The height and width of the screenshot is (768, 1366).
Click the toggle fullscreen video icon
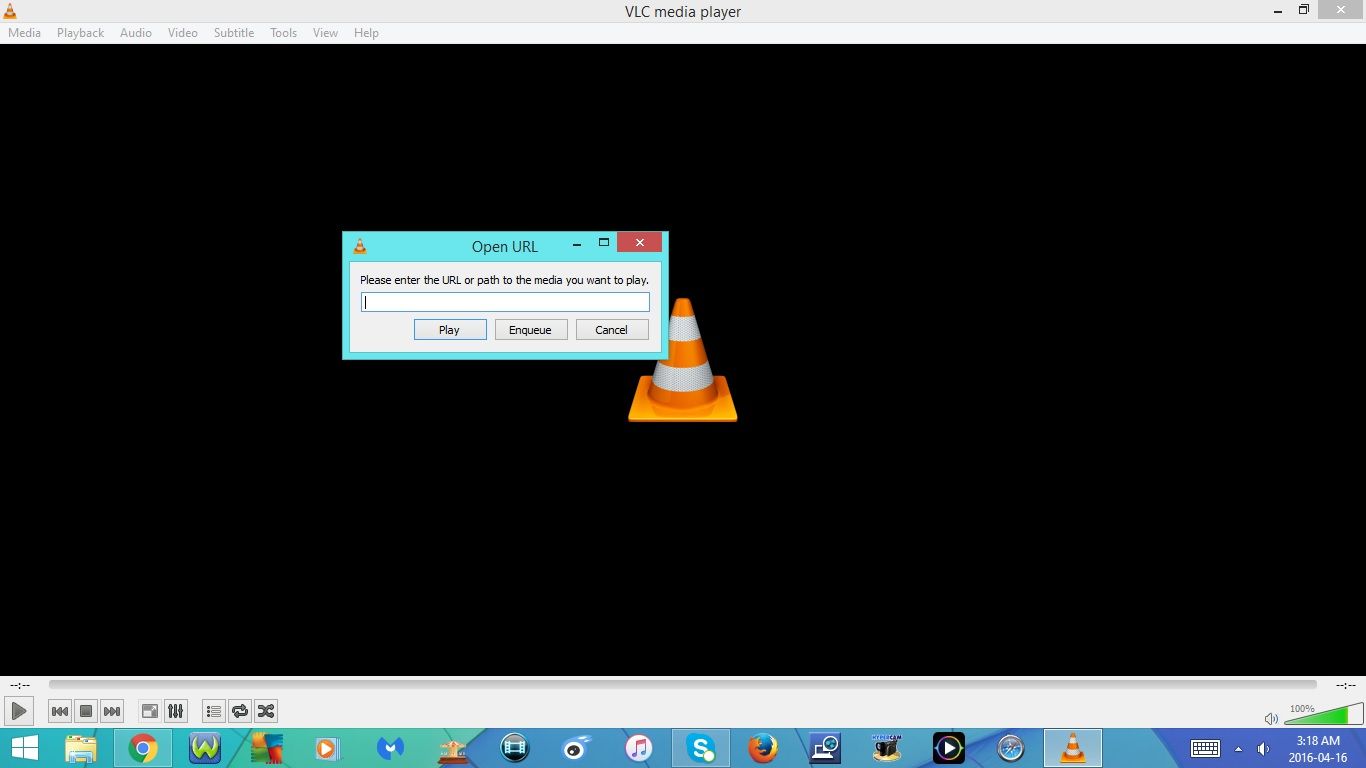[149, 711]
